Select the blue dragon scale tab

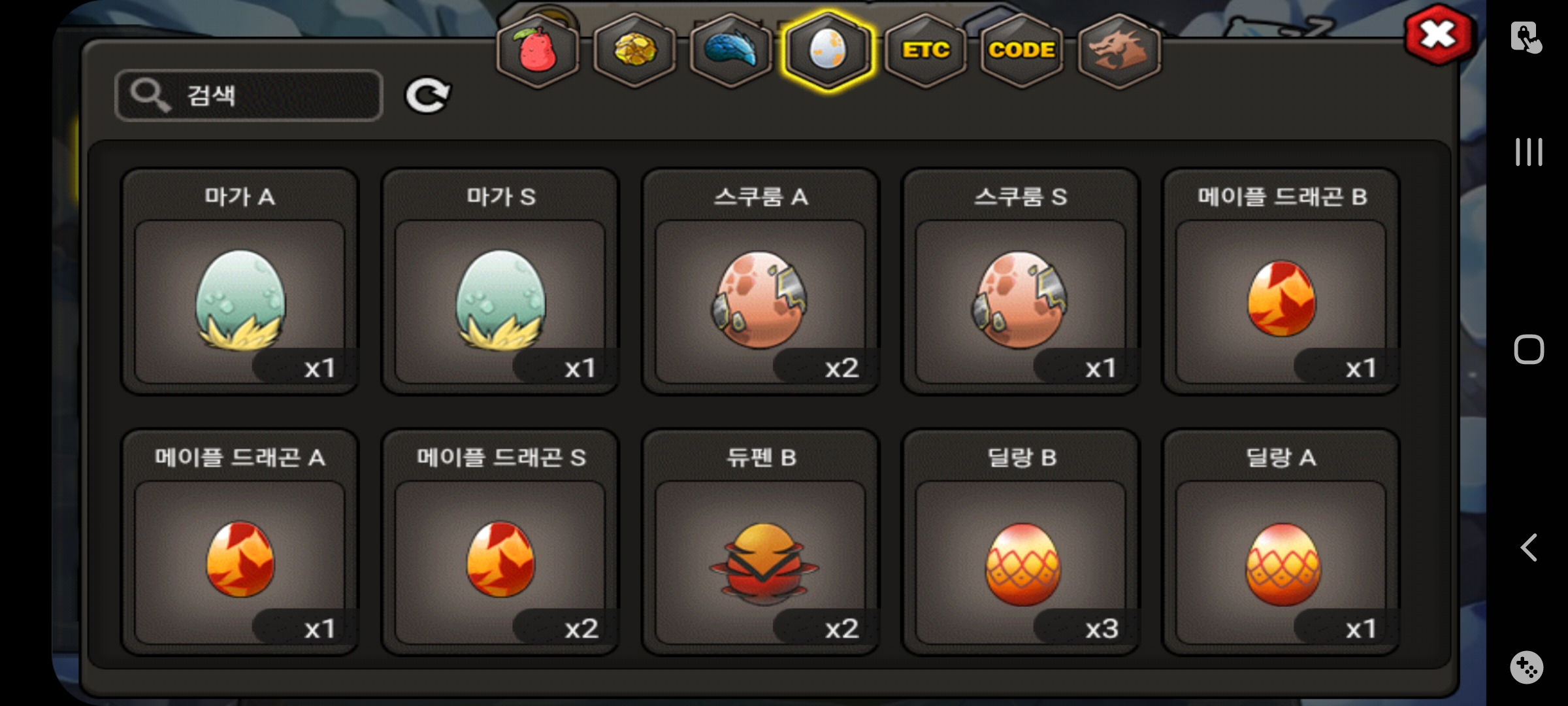click(x=731, y=50)
